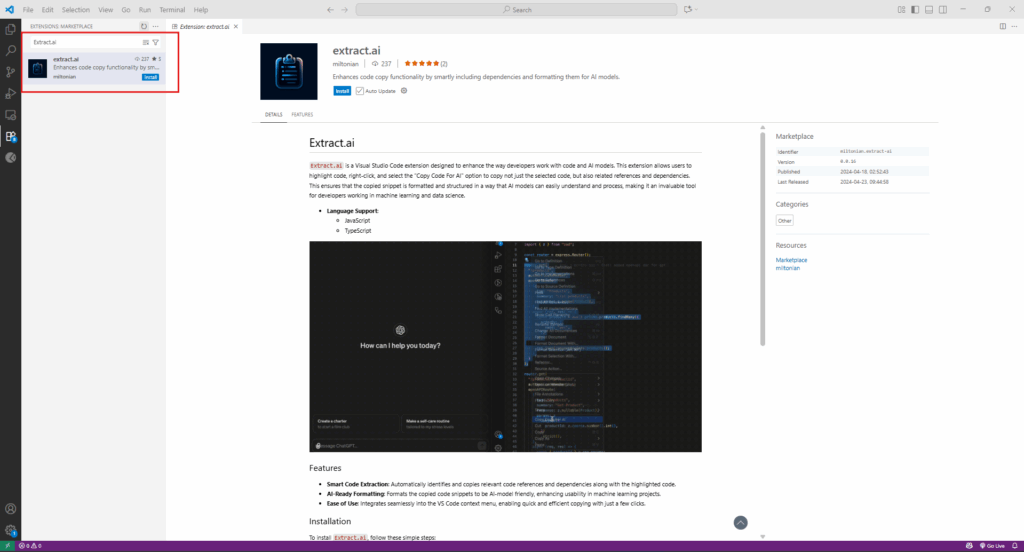Open the Explorer view in activity bar
The height and width of the screenshot is (552, 1024).
11,29
